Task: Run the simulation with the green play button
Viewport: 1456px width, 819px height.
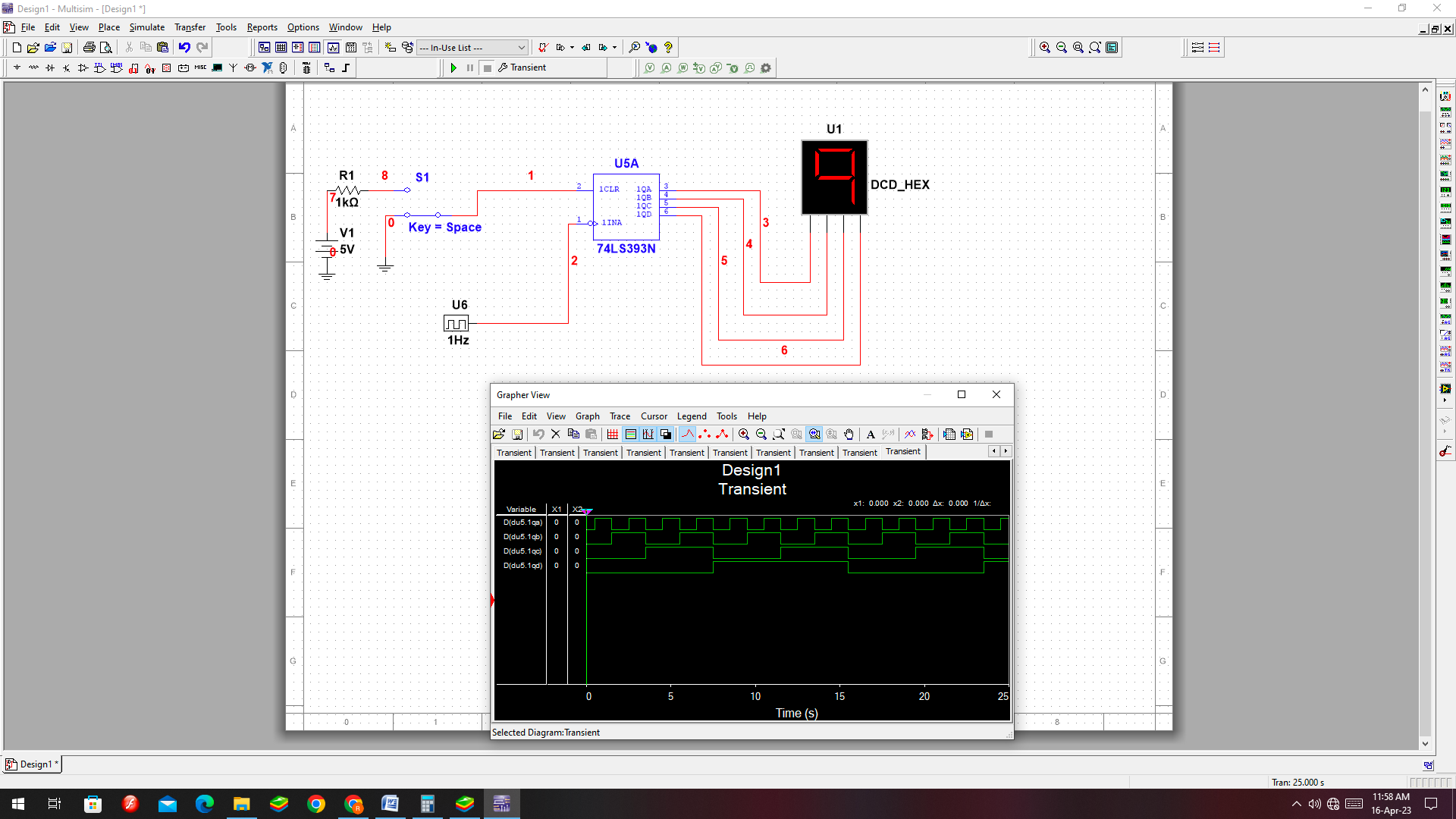Action: (453, 68)
